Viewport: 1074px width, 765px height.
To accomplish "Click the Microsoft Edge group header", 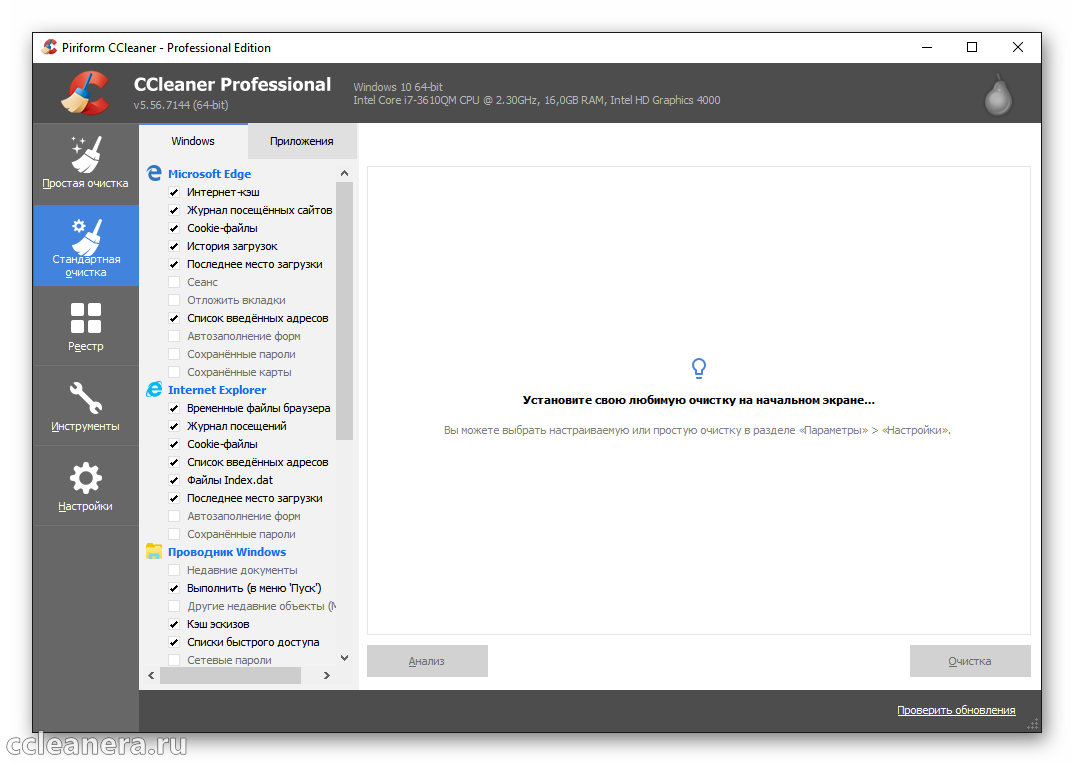I will 210,174.
